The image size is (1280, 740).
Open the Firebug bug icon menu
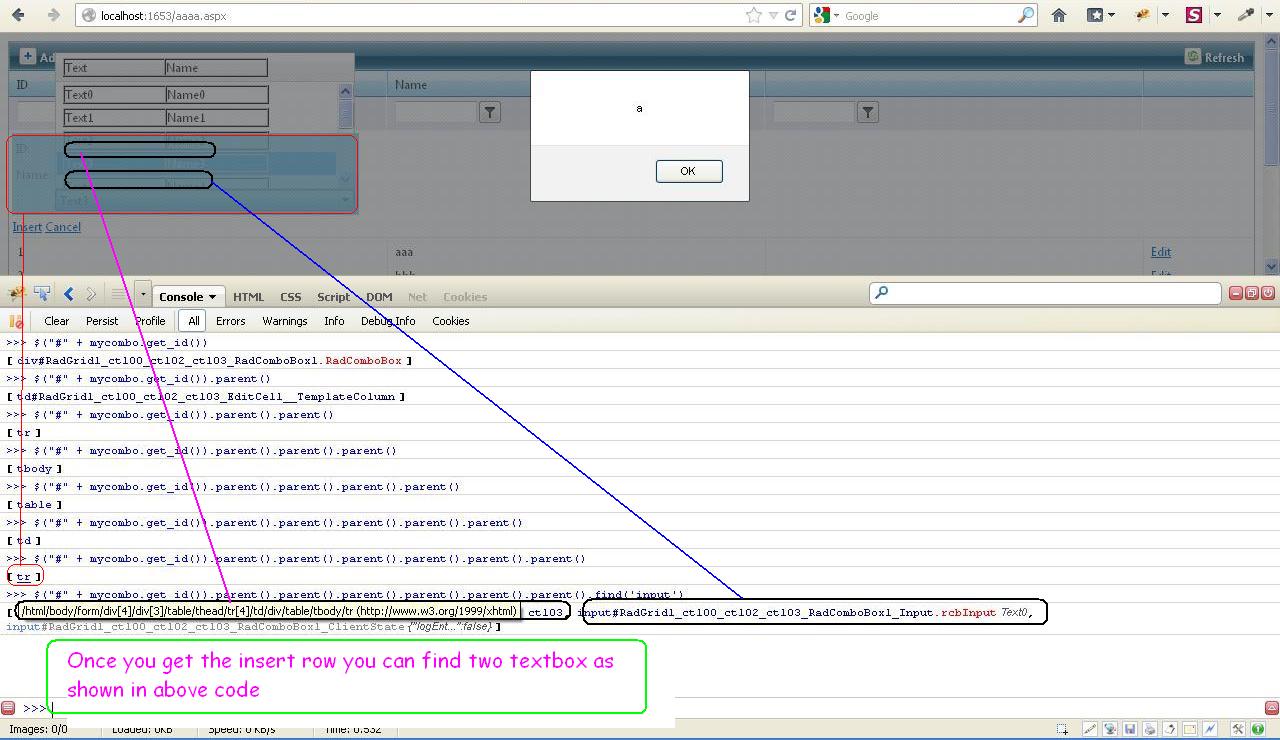(x=17, y=294)
